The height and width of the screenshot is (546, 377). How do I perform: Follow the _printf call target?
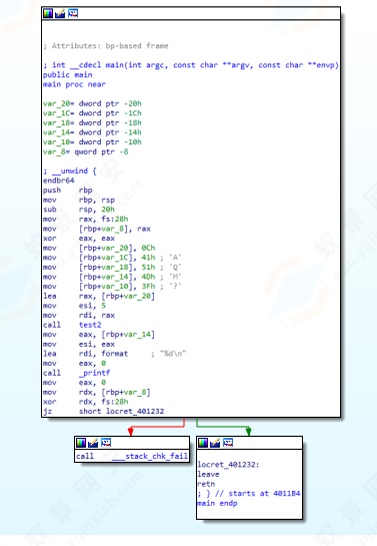[94, 373]
